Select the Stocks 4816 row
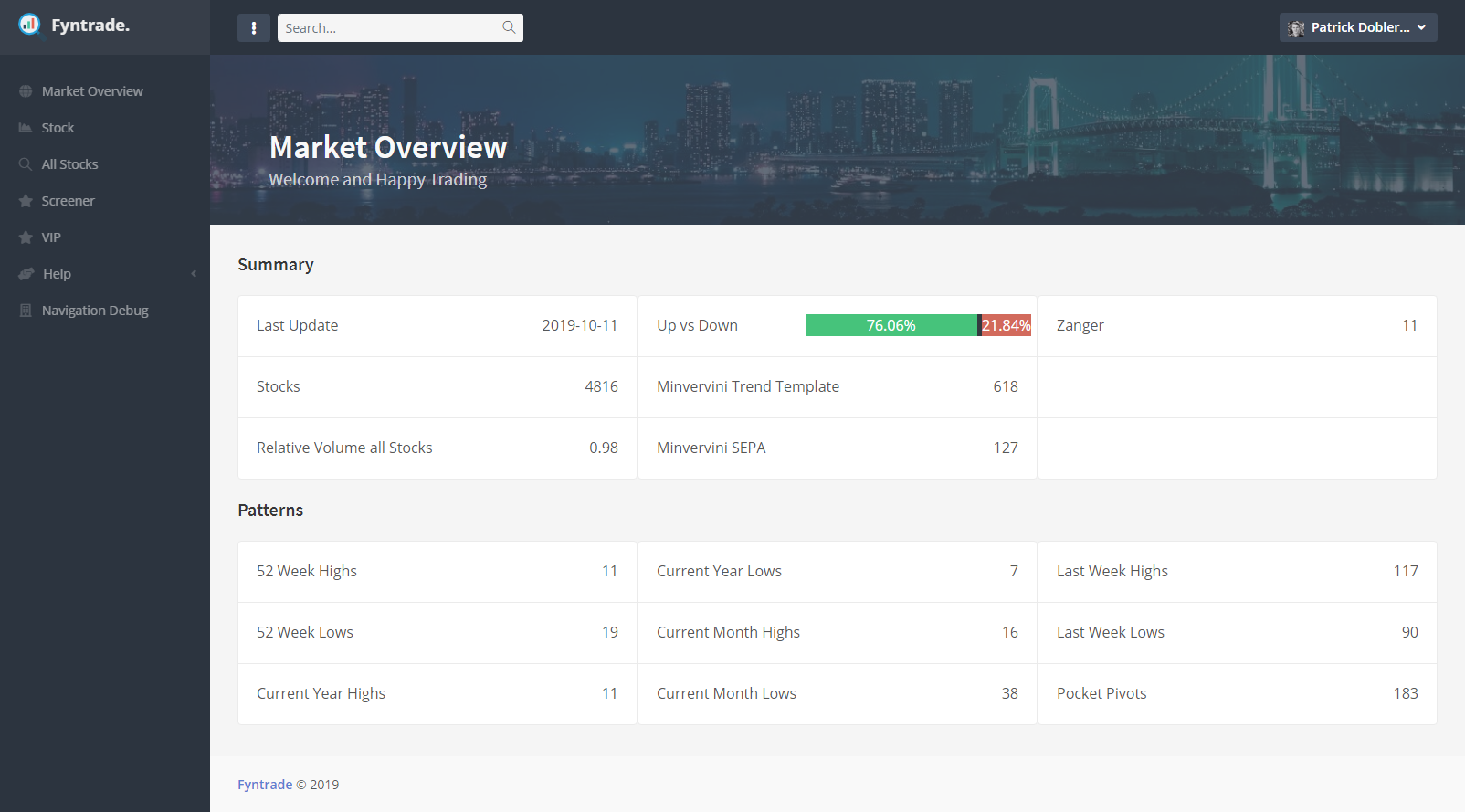The width and height of the screenshot is (1465, 812). 437,387
